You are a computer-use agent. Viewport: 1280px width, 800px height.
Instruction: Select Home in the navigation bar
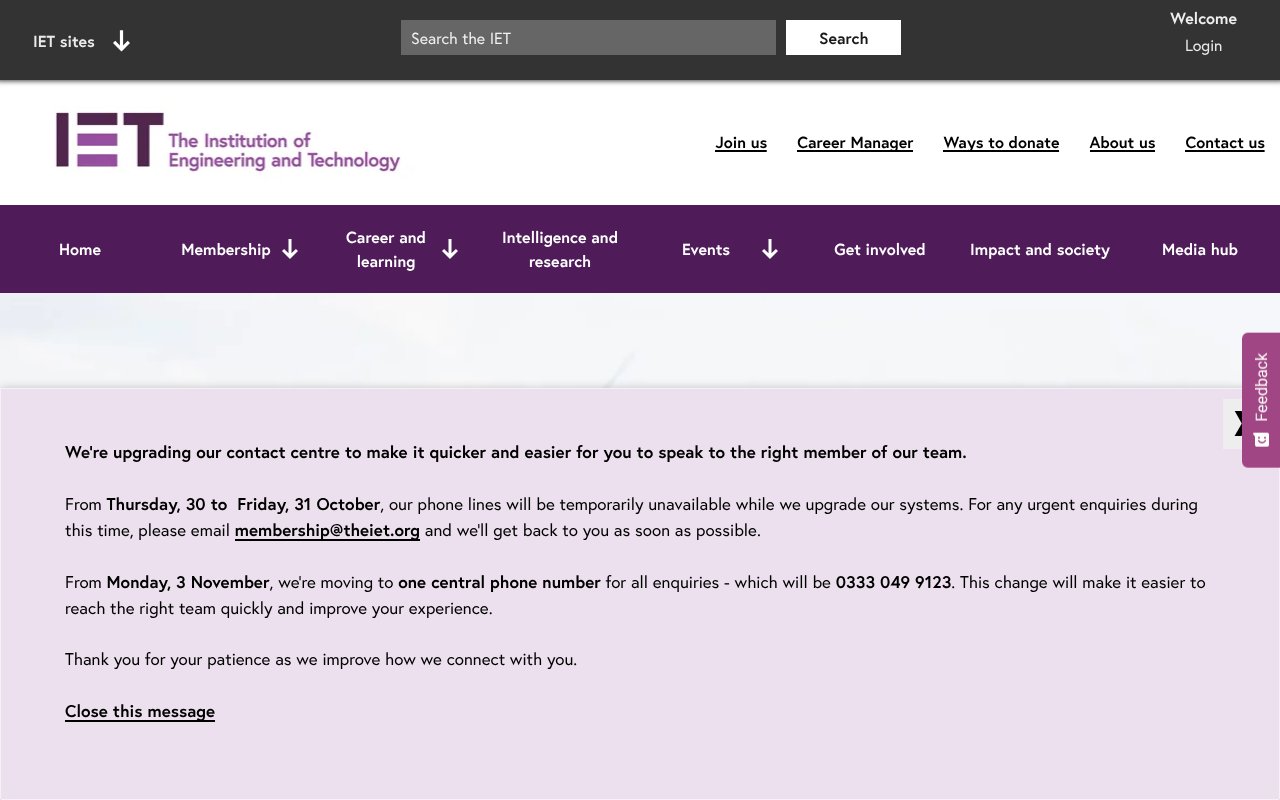(x=80, y=249)
